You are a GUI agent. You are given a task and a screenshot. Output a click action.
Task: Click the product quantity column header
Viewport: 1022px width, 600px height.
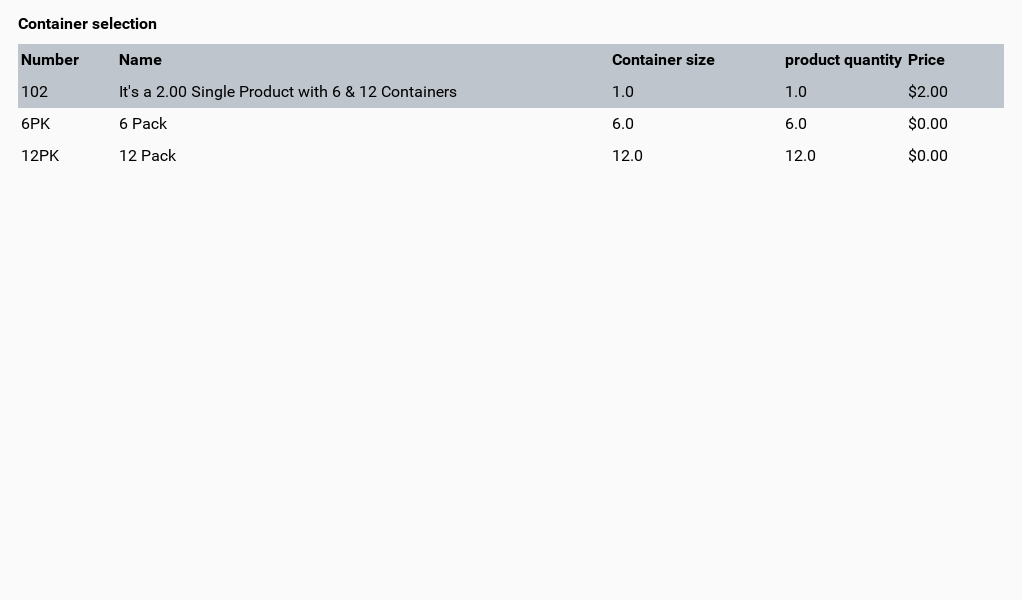click(843, 60)
